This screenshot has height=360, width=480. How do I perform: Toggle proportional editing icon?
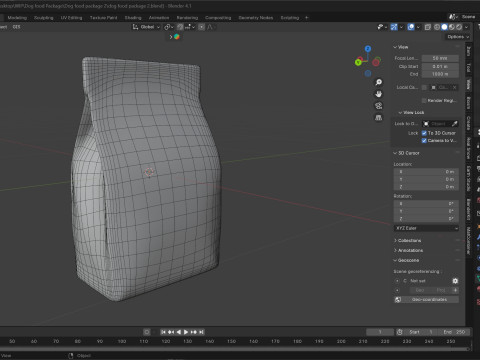click(x=201, y=27)
